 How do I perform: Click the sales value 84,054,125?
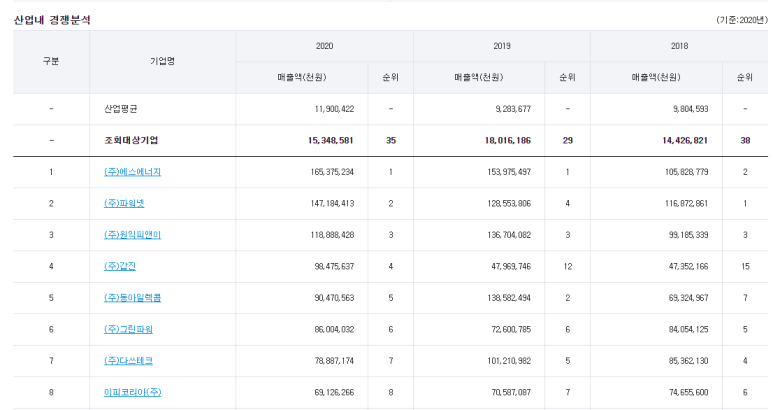point(689,330)
